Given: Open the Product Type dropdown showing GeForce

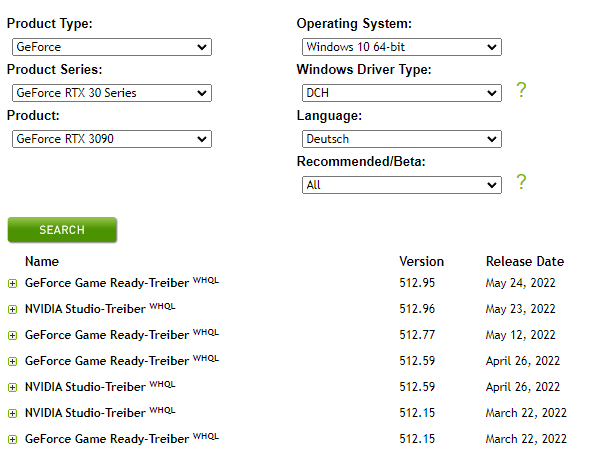Looking at the screenshot, I should click(112, 47).
